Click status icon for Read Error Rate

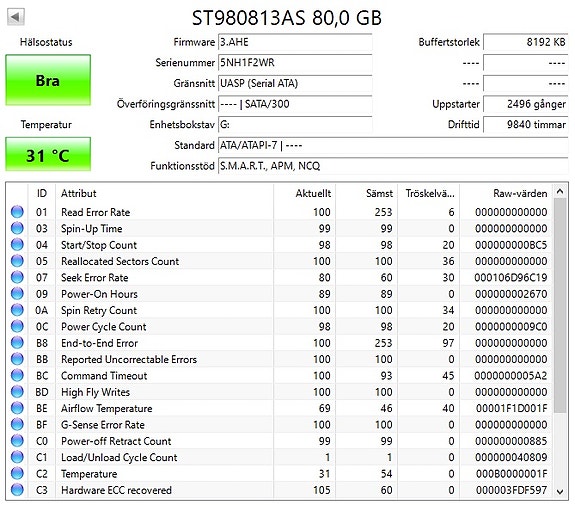tap(17, 212)
